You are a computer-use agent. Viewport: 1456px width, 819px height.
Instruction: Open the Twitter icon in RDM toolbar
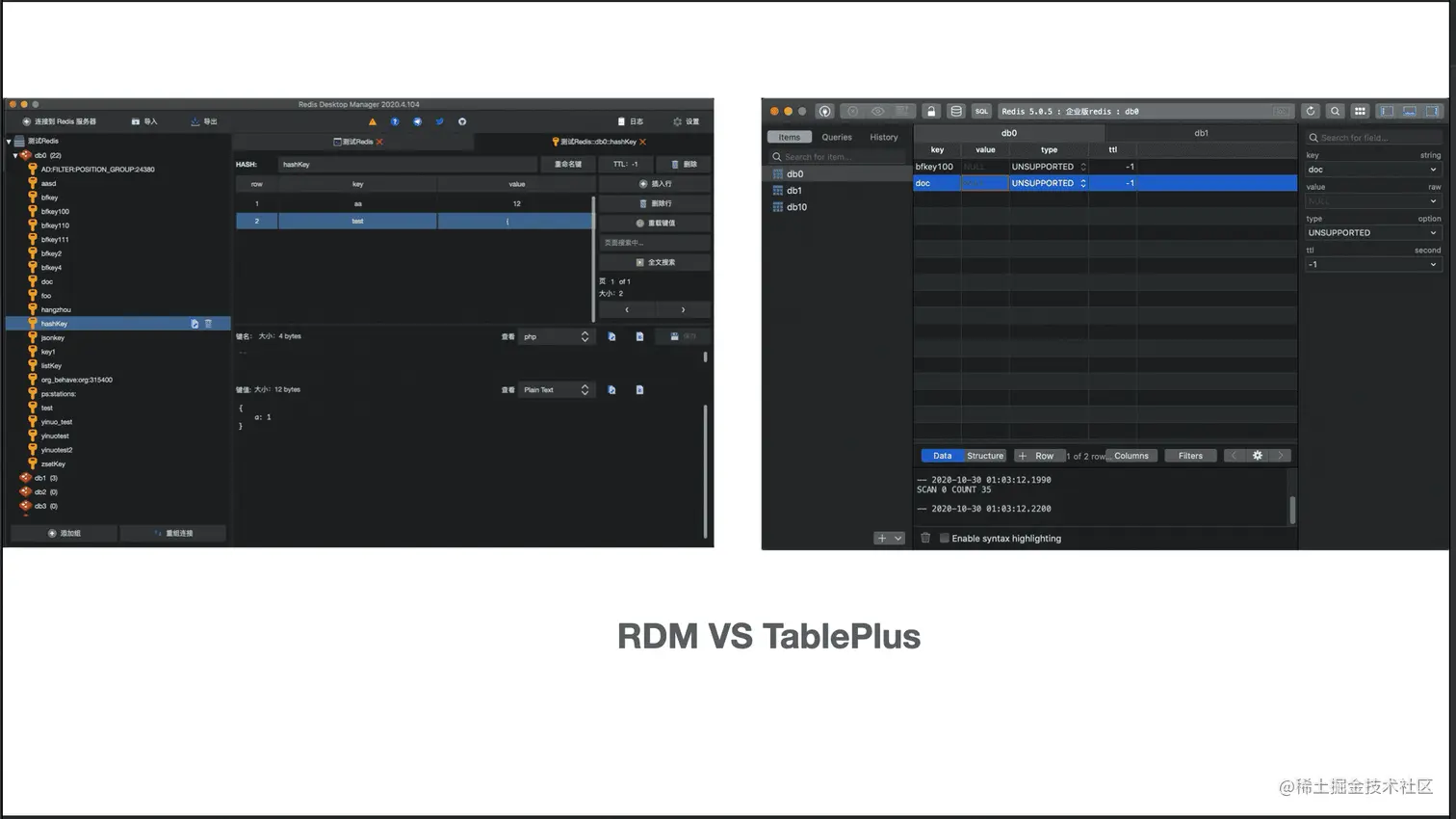(439, 121)
